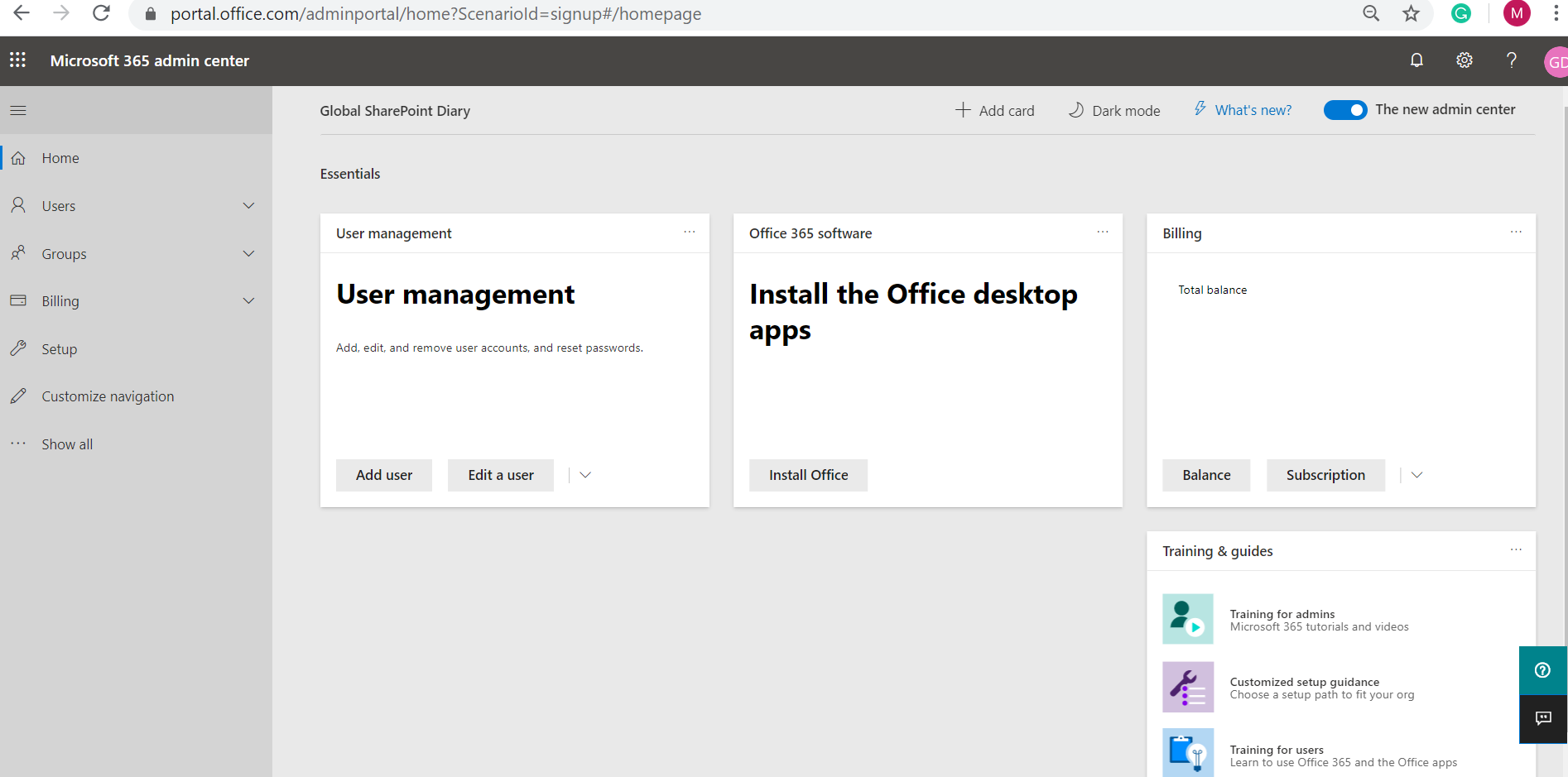Click the padlock site info icon
Image resolution: width=1568 pixels, height=777 pixels.
click(150, 14)
